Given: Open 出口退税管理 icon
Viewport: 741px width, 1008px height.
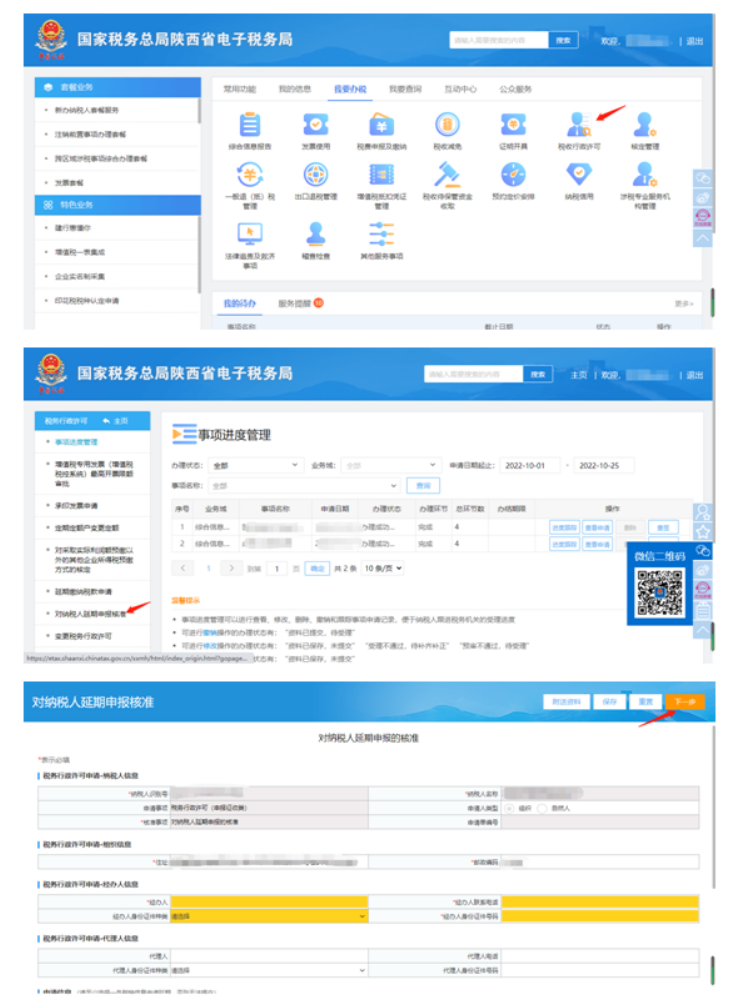Looking at the screenshot, I should click(316, 174).
